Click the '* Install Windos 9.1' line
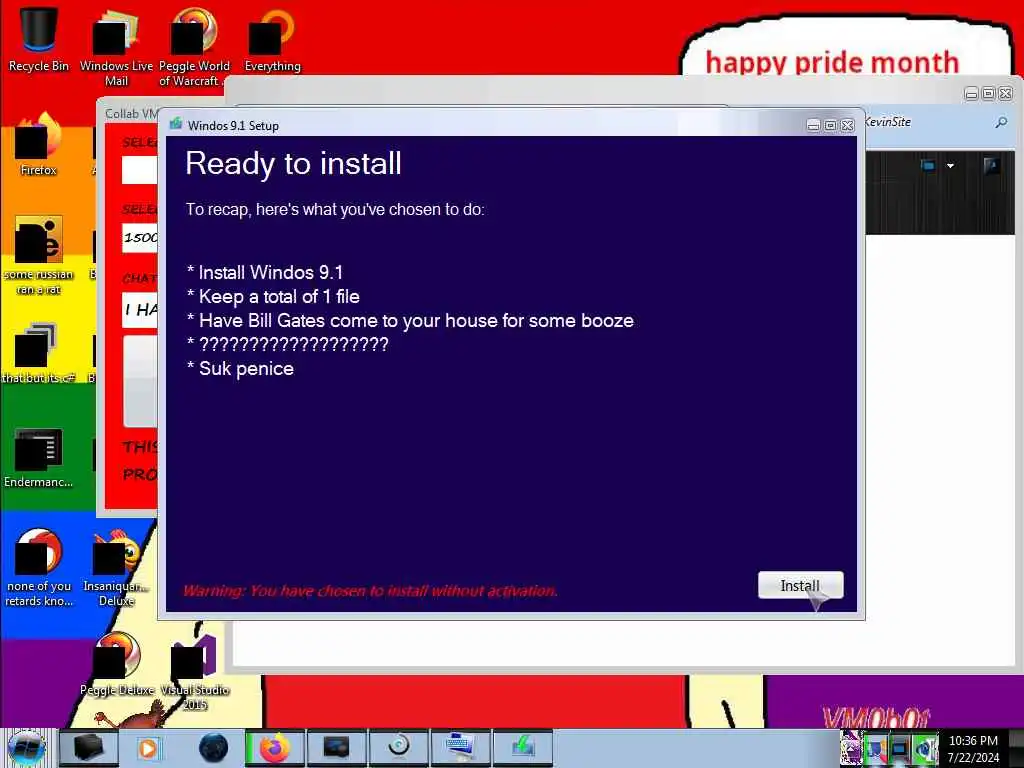The image size is (1024, 768). [x=264, y=272]
